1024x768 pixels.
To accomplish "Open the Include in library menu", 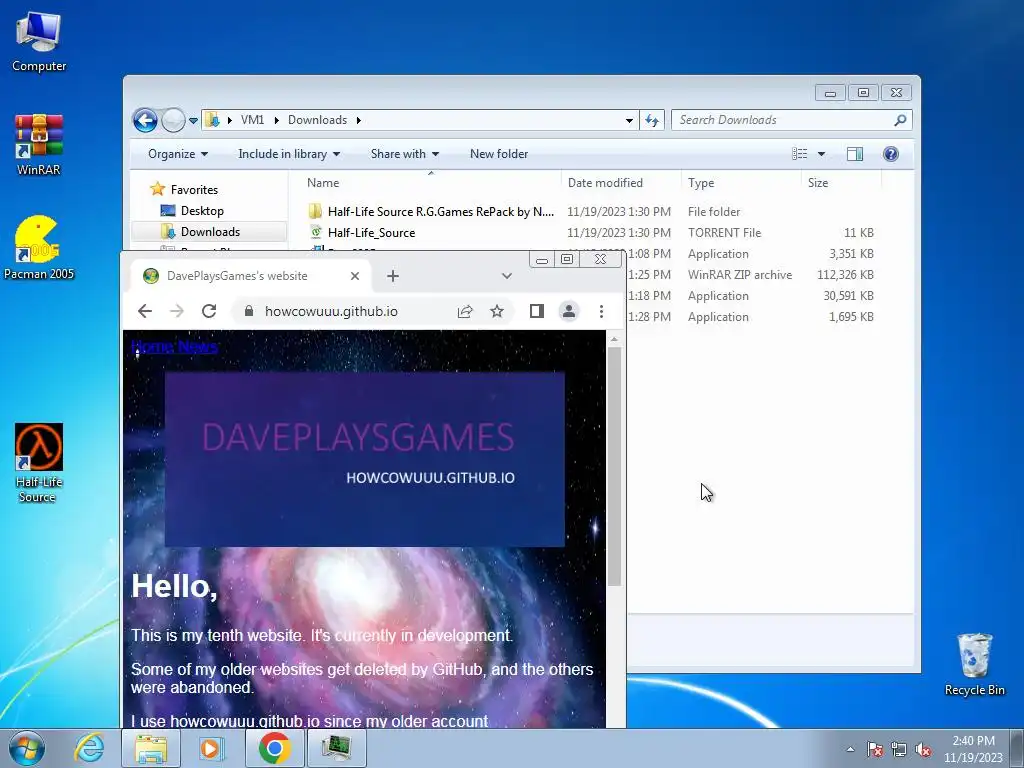I will pos(289,154).
